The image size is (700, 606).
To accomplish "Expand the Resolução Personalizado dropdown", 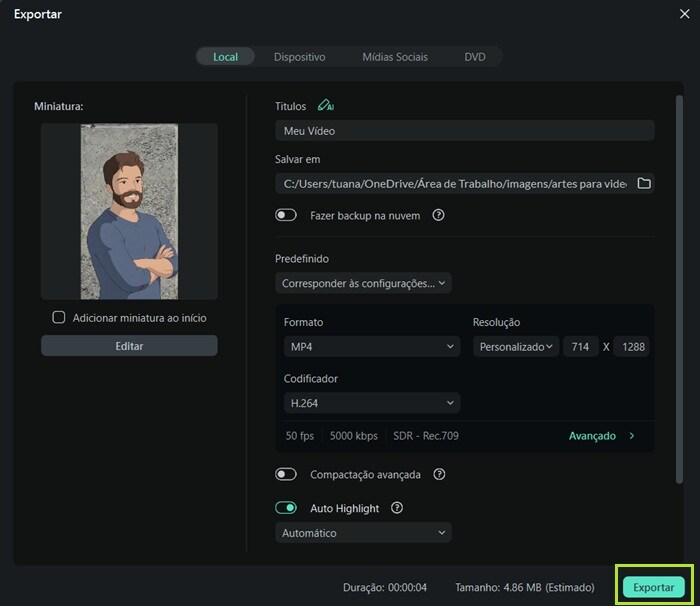I will pyautogui.click(x=516, y=347).
